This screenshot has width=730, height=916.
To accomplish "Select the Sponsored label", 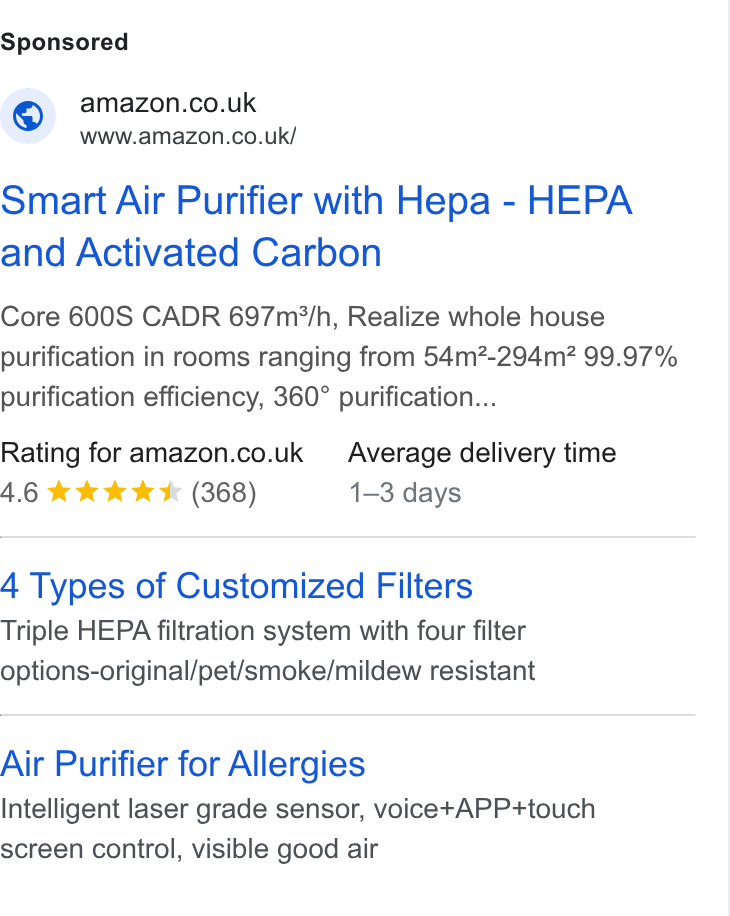I will coord(64,42).
